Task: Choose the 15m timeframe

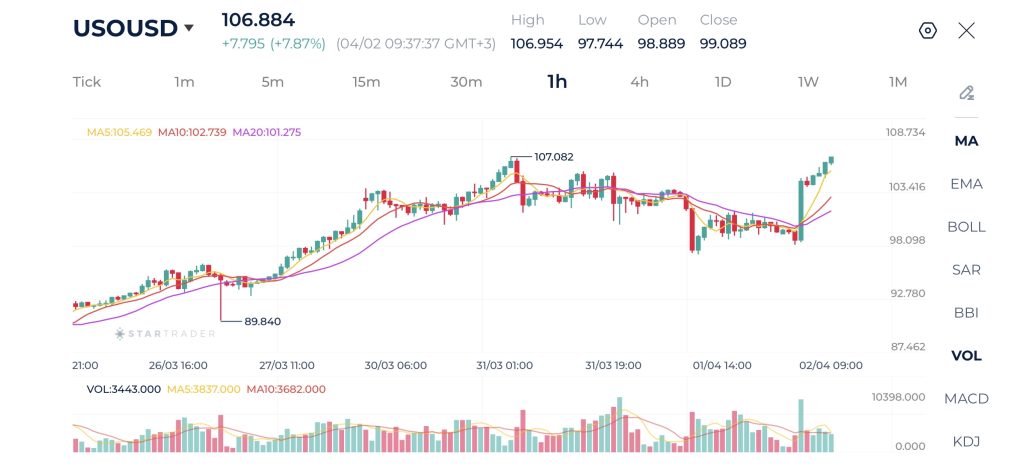Action: coord(366,82)
